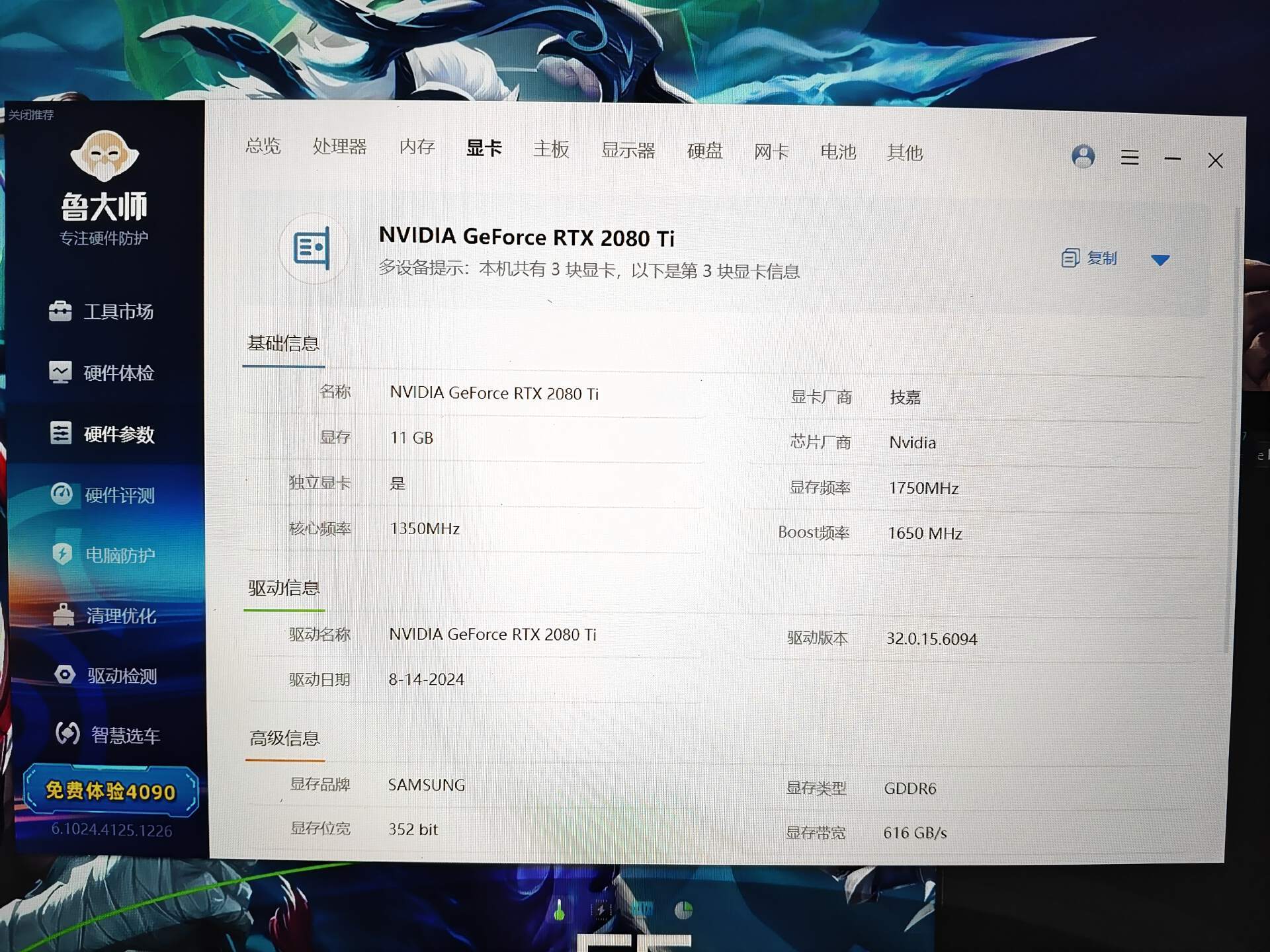Expand the blue graphics card switcher arrow
This screenshot has height=952, width=1270.
pyautogui.click(x=1160, y=260)
